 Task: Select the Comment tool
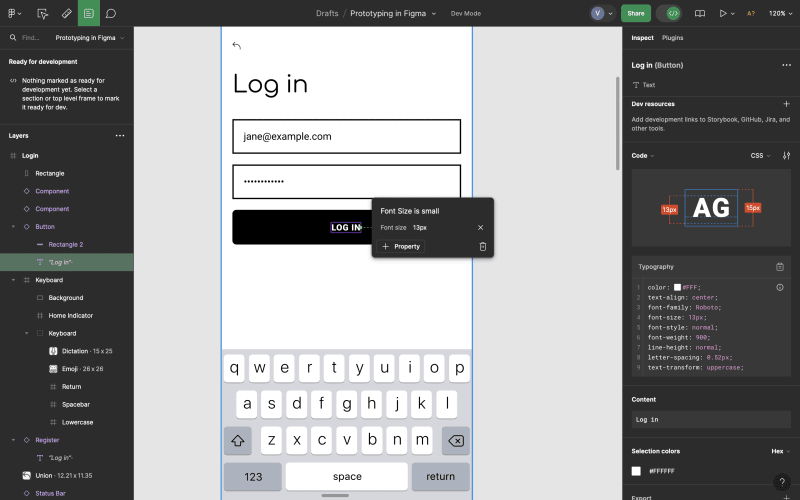111,13
